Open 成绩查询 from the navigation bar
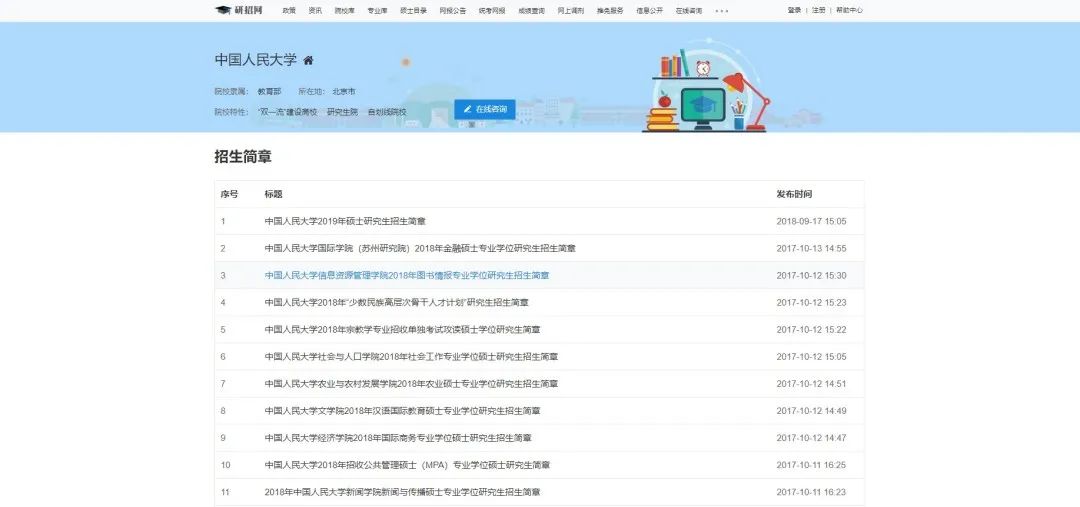This screenshot has width=1080, height=507. tap(532, 10)
